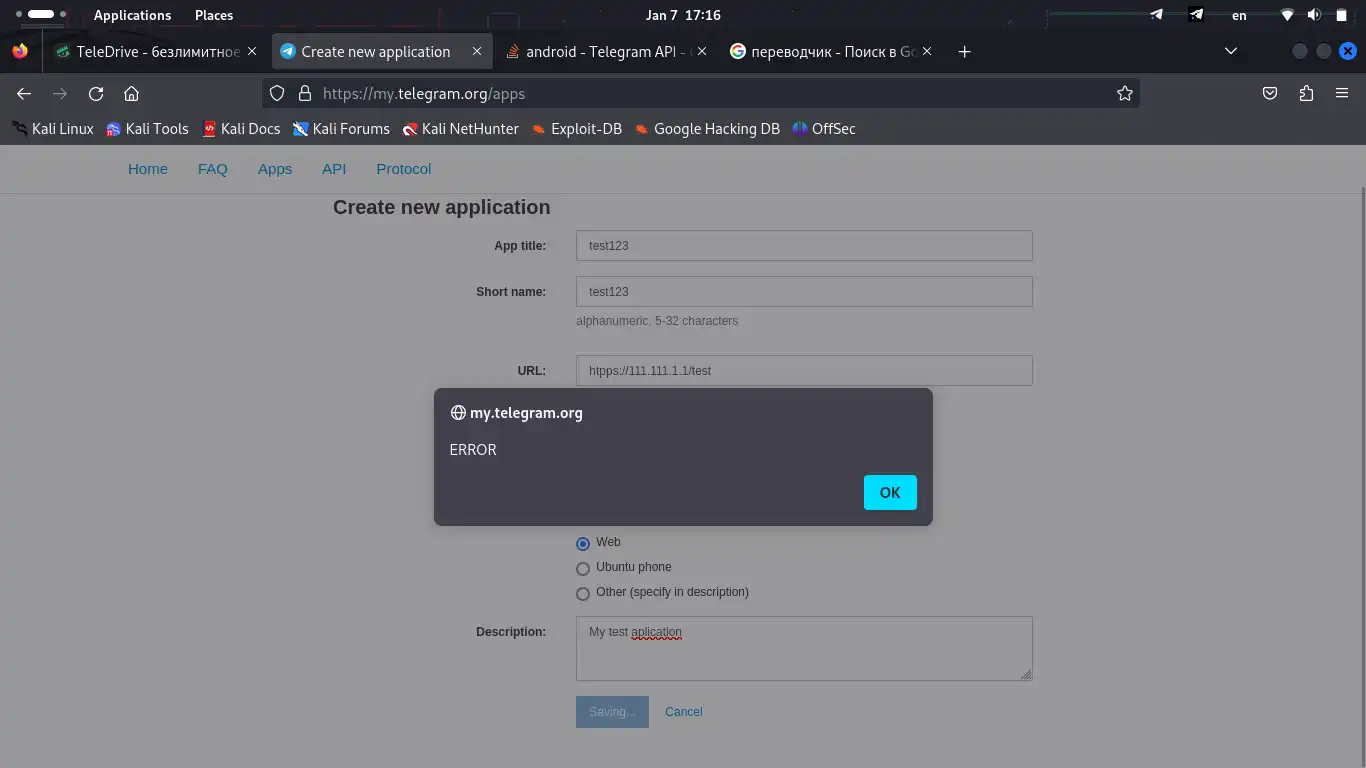Close the android - Telegram API tab
Screen dimensions: 1366x768
(x=701, y=51)
